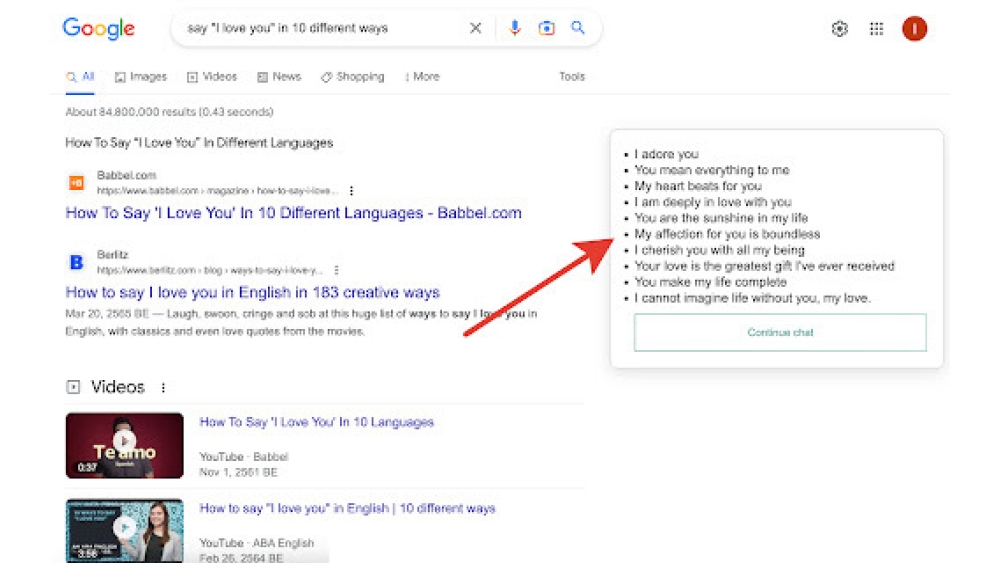Click 'How To Say I Love You In Different Languages' heading
Viewport: 1000px width, 563px height.
point(199,143)
